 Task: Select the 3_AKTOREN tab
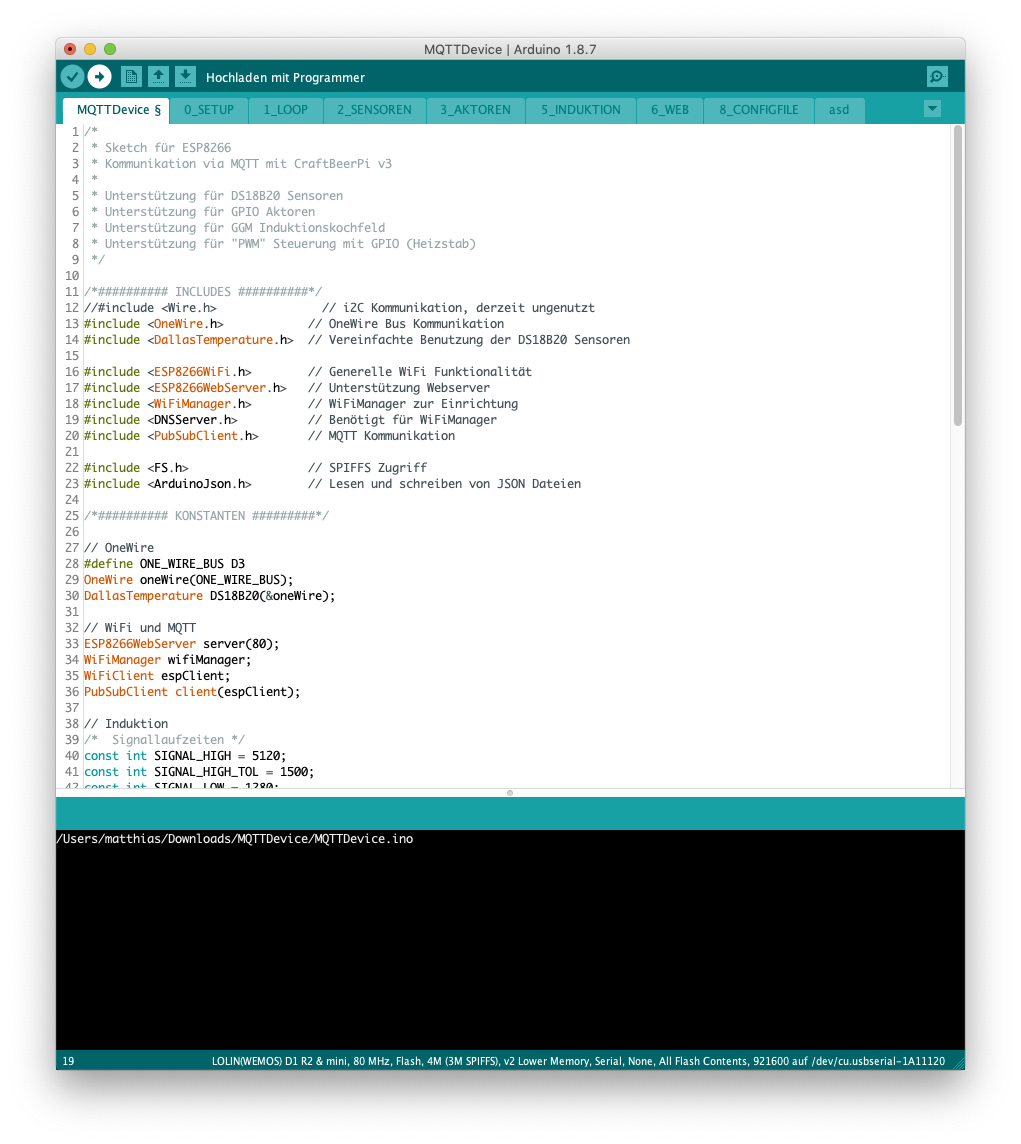pos(475,110)
